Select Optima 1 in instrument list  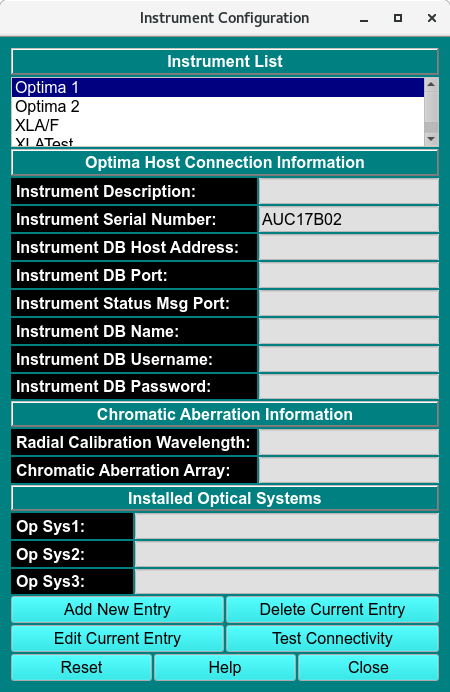click(218, 87)
